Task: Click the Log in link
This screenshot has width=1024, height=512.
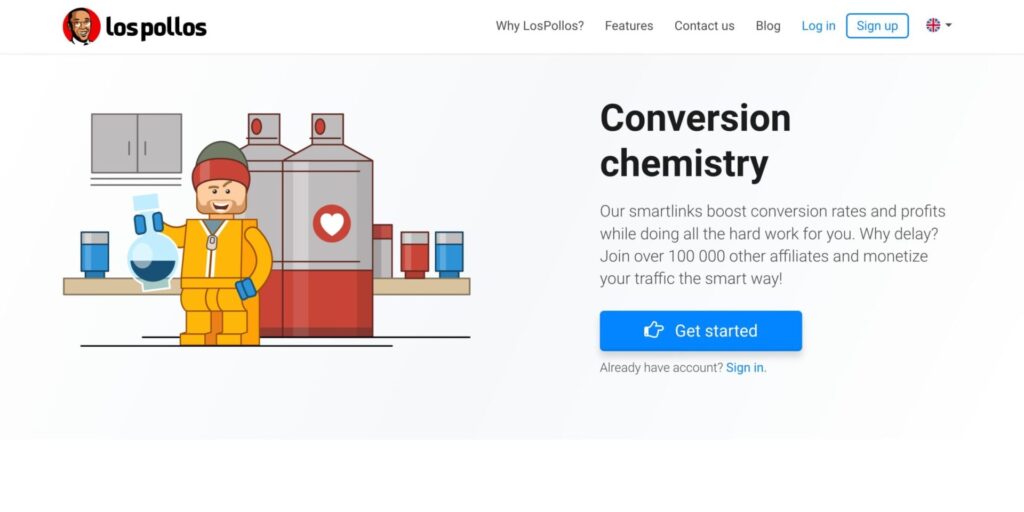Action: 818,26
